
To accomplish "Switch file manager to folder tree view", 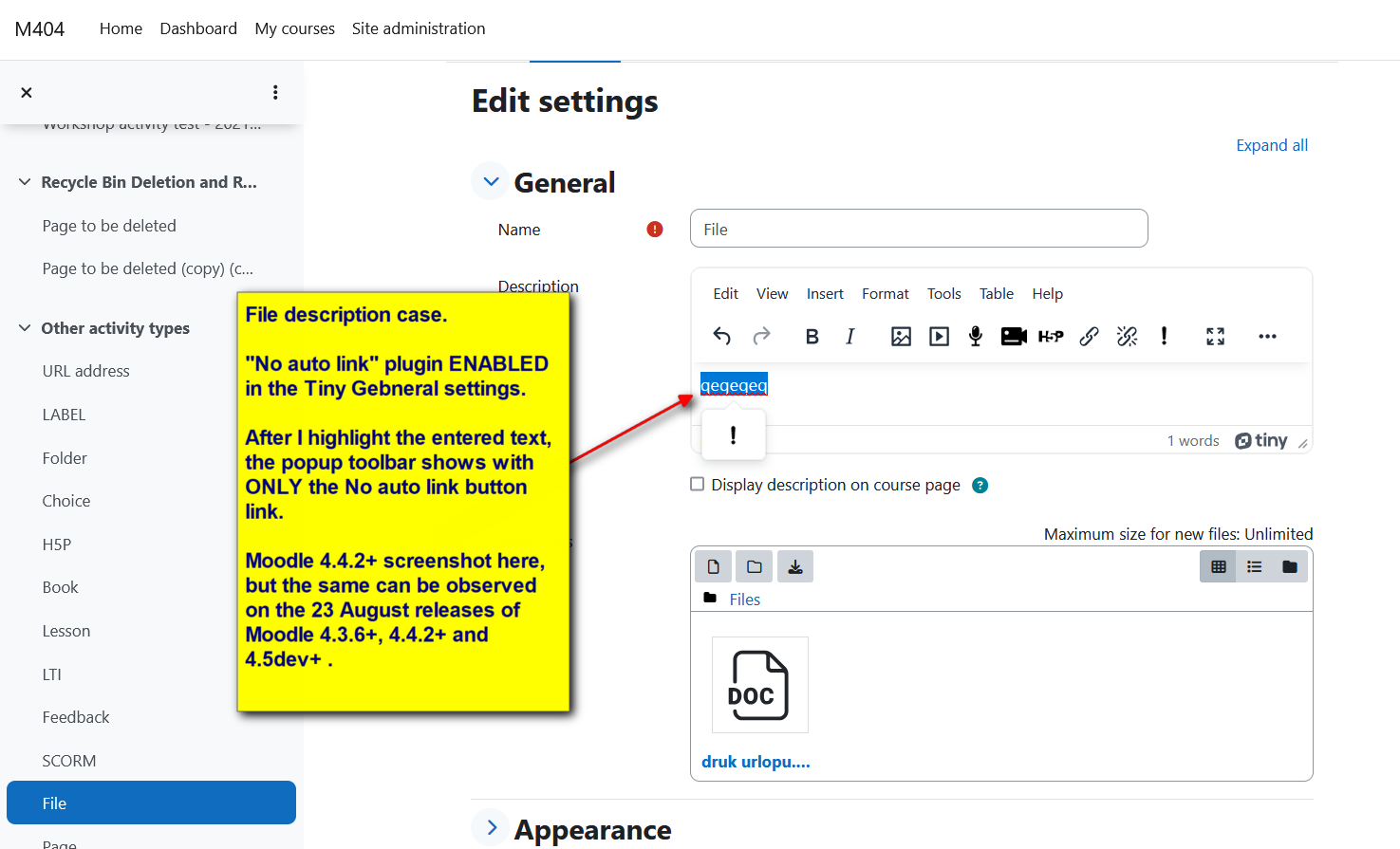I will point(1289,566).
